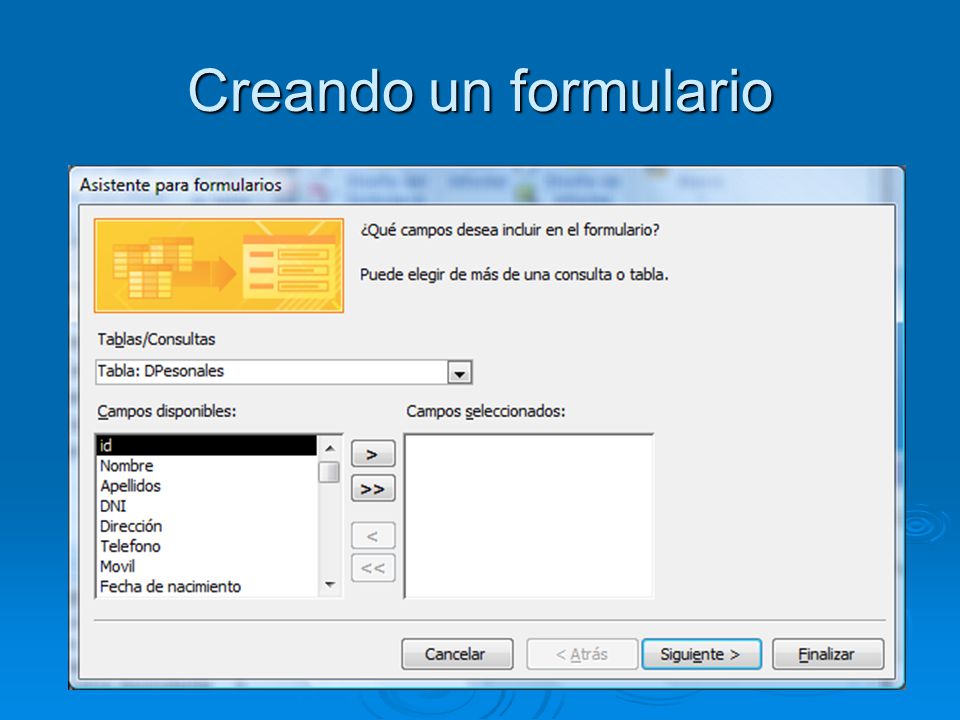Screen dimensions: 960x720
Task: Click the Tabla: DPesonales combo box field
Action: (x=283, y=372)
